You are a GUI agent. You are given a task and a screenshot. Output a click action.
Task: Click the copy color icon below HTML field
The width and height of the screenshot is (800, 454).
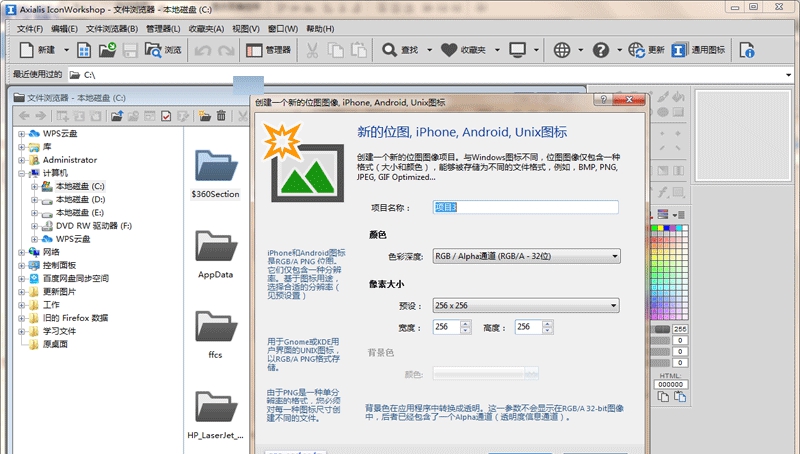[x=663, y=396]
